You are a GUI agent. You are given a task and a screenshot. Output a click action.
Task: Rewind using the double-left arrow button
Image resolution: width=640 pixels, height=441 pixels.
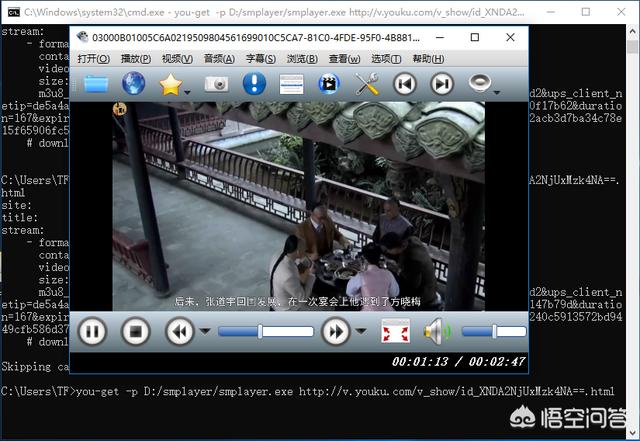point(180,332)
